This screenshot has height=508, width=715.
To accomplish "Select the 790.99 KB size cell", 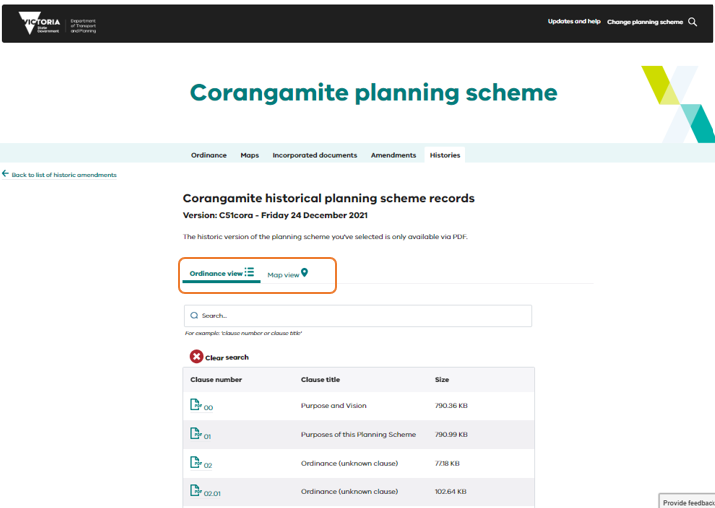I will click(451, 434).
